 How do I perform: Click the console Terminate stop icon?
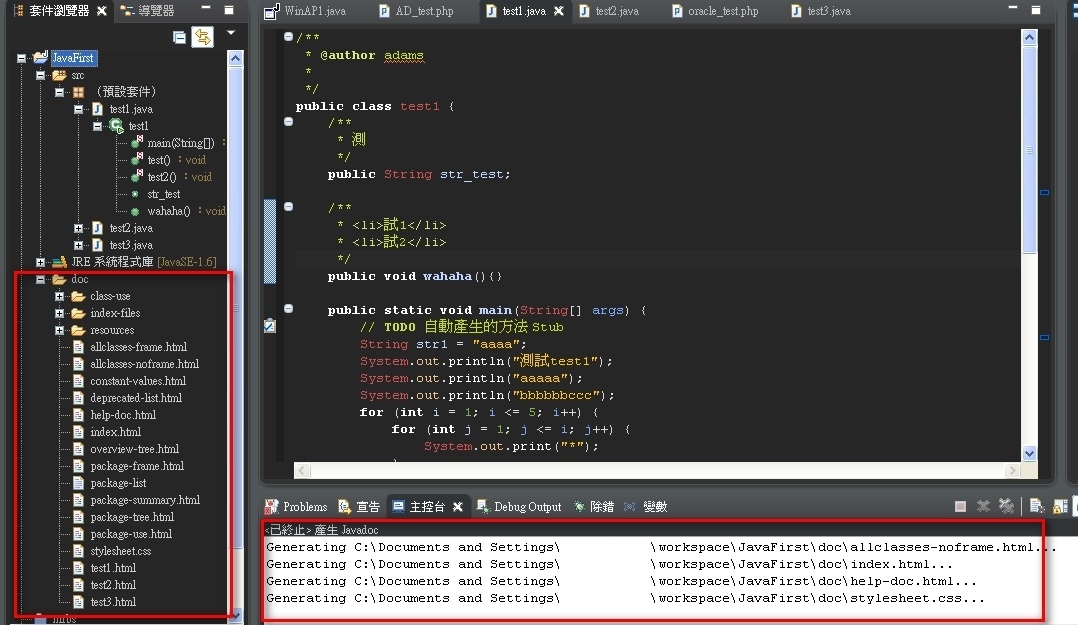[x=960, y=507]
